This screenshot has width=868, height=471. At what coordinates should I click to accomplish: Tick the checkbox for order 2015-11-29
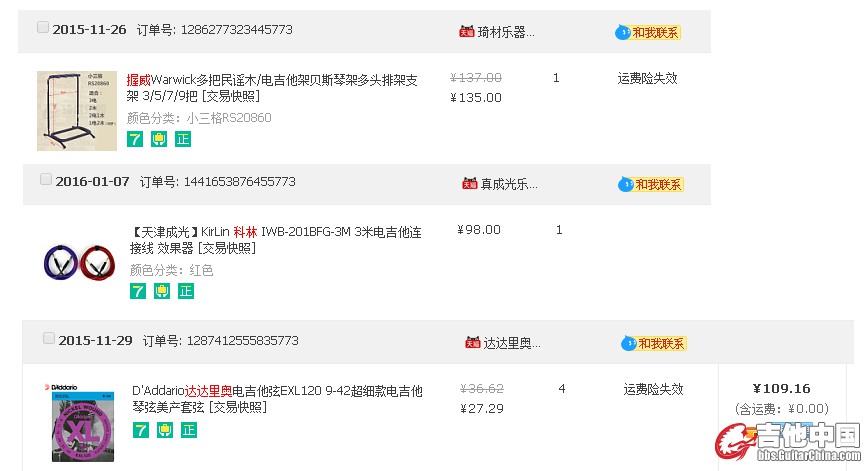[x=49, y=338]
